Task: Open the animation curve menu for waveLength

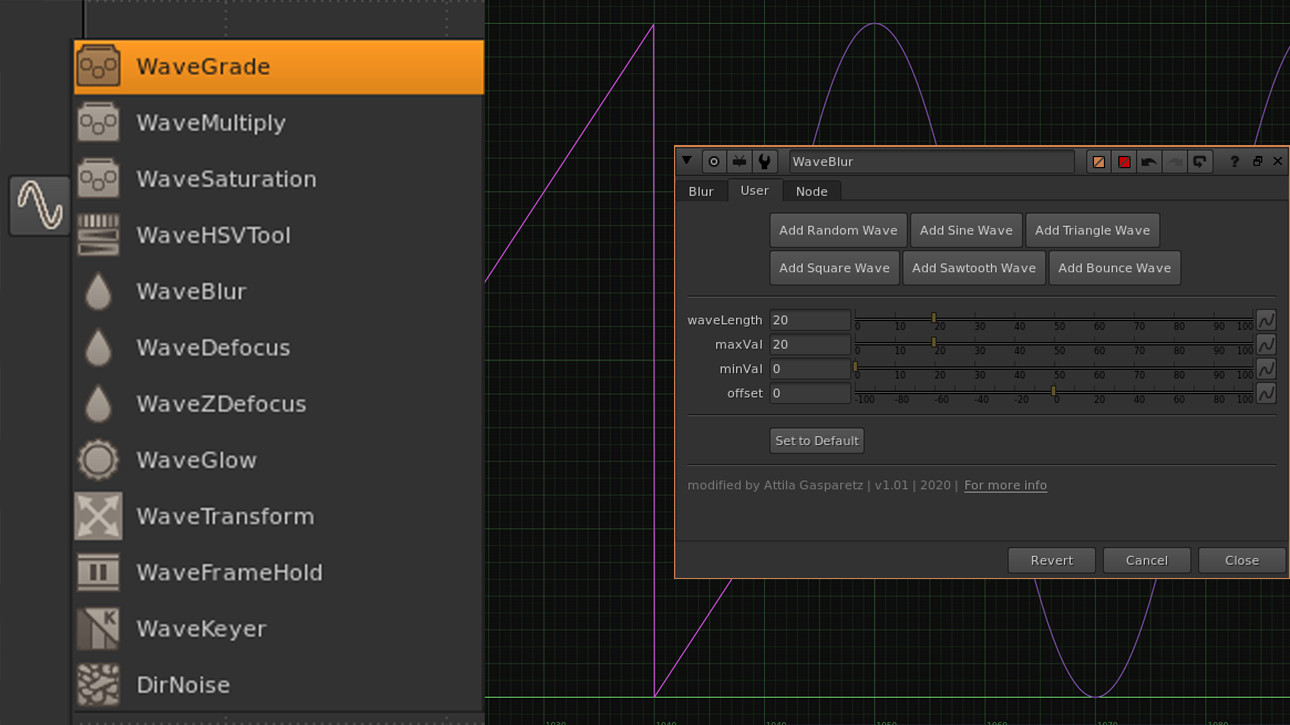Action: 1265,319
